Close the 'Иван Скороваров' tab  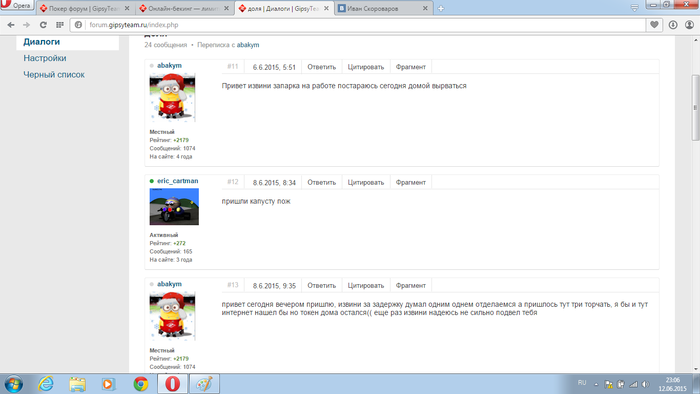(425, 8)
